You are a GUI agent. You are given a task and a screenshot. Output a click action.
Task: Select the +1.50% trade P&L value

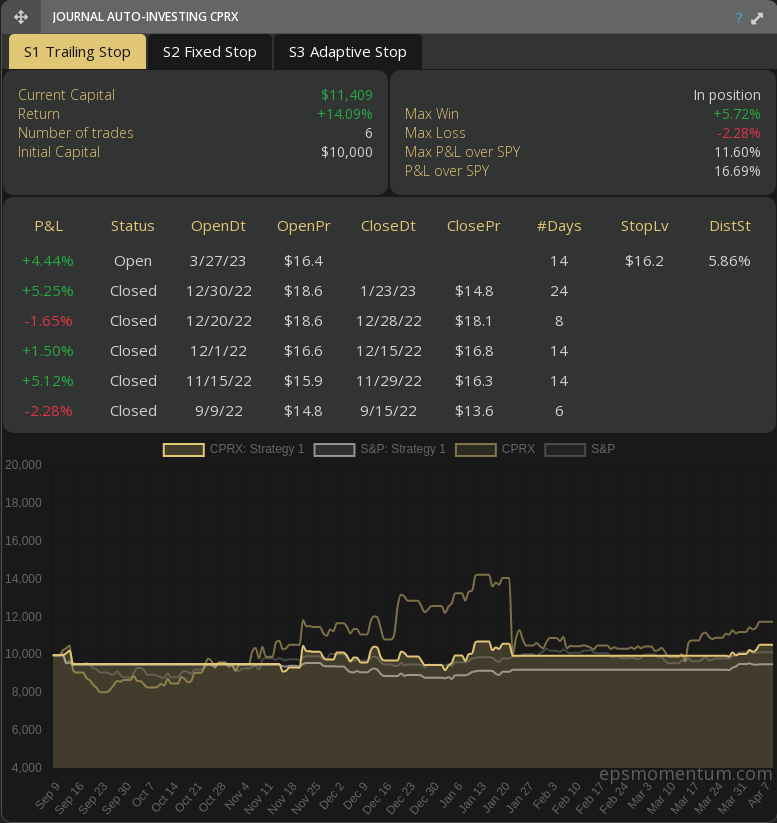pyautogui.click(x=48, y=351)
